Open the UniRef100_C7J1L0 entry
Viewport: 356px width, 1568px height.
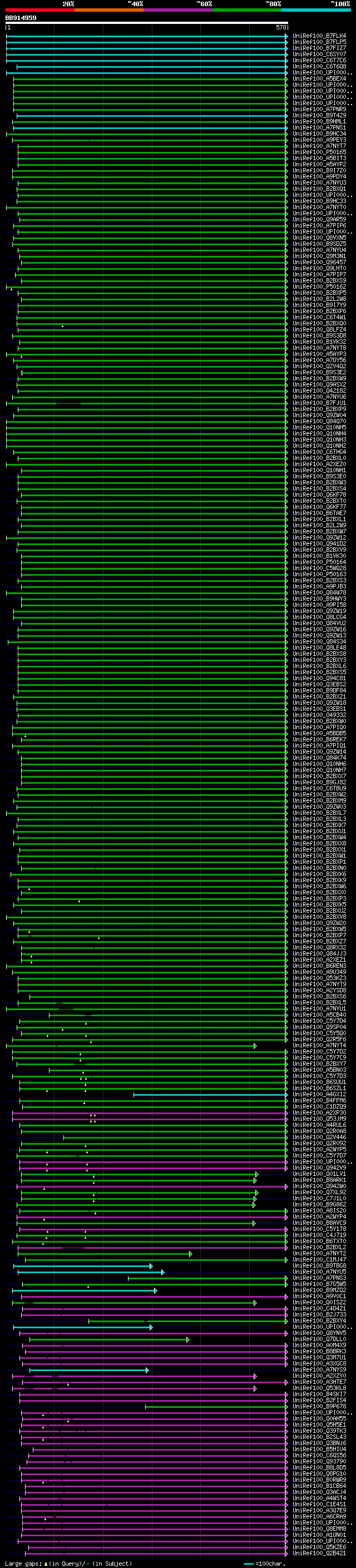coord(319,1199)
